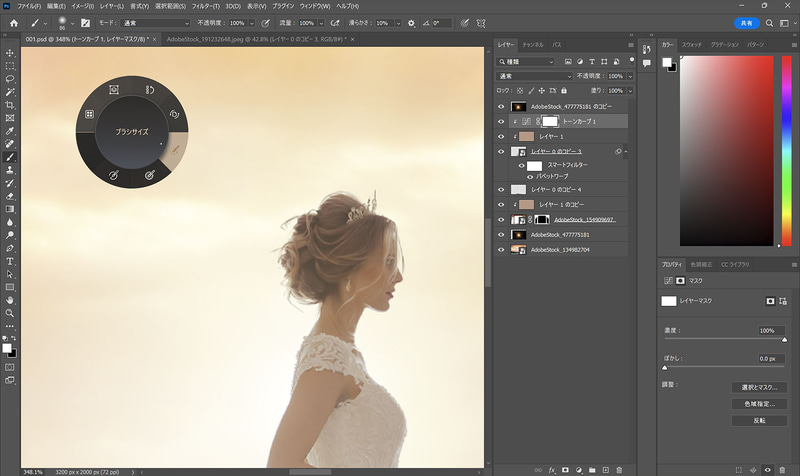Toggle visibility of AdobeStock_134982704 layer

[x=501, y=249]
